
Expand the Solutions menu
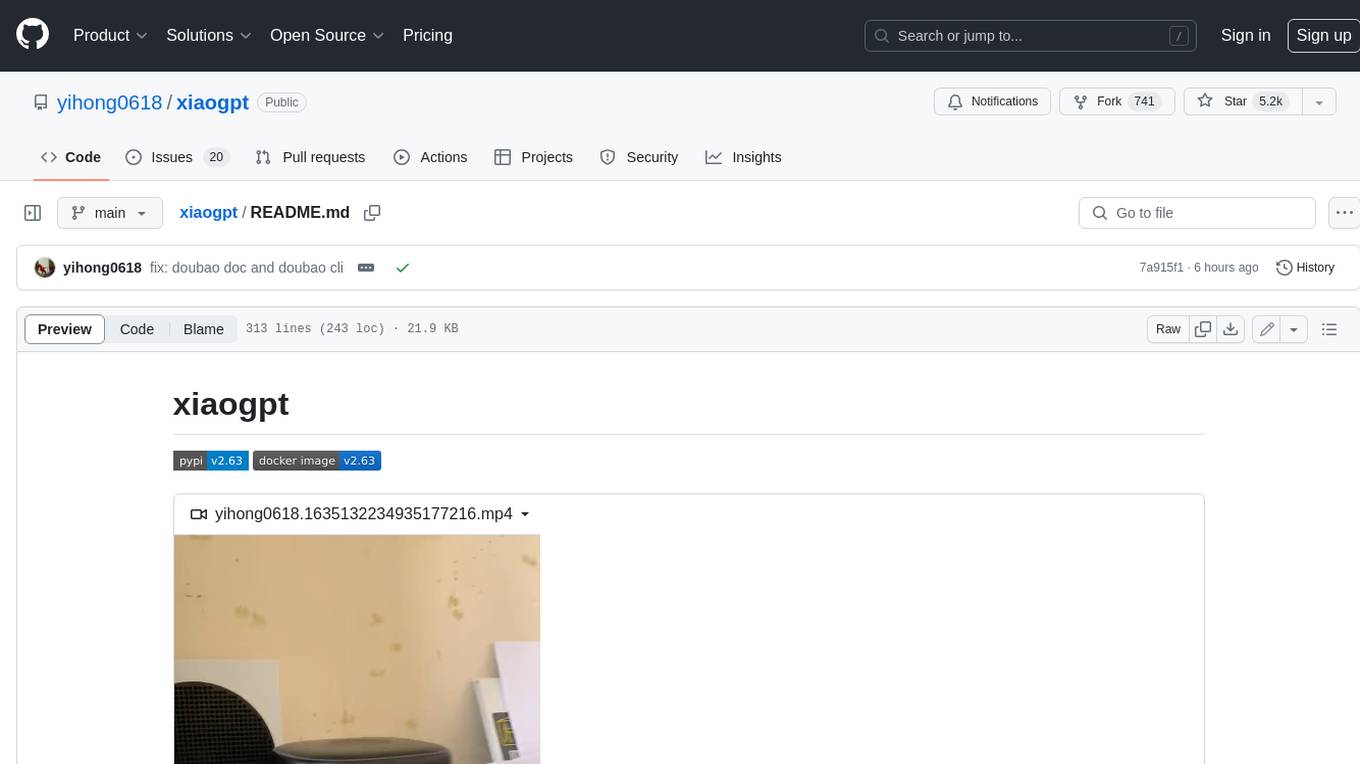click(209, 35)
